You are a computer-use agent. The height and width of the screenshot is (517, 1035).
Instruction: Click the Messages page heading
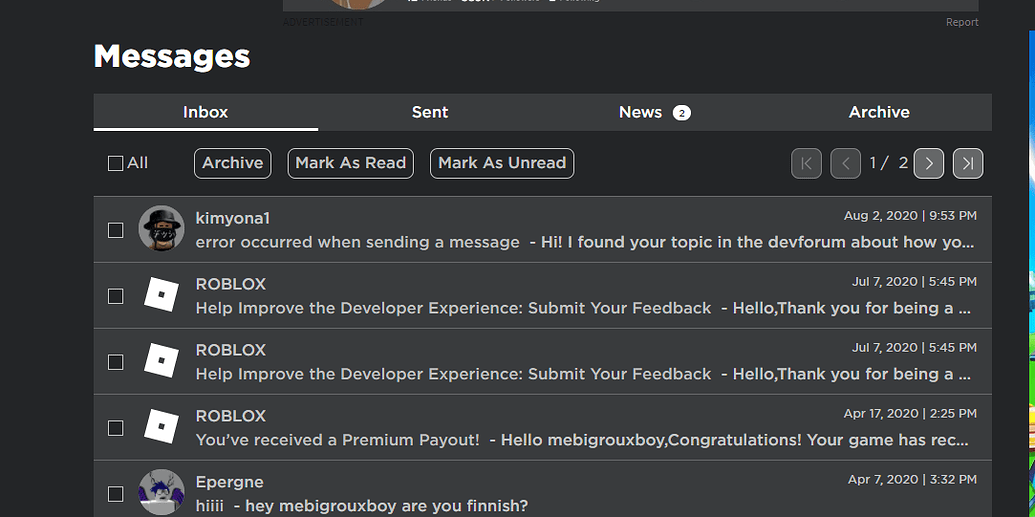[172, 57]
